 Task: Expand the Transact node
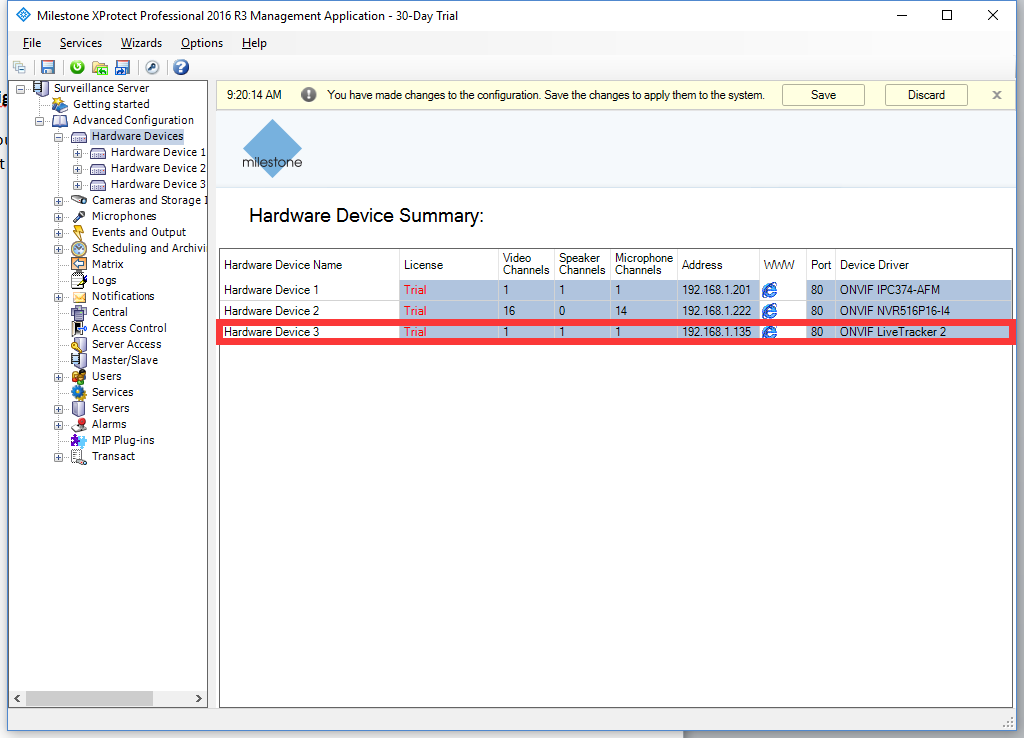[59, 457]
